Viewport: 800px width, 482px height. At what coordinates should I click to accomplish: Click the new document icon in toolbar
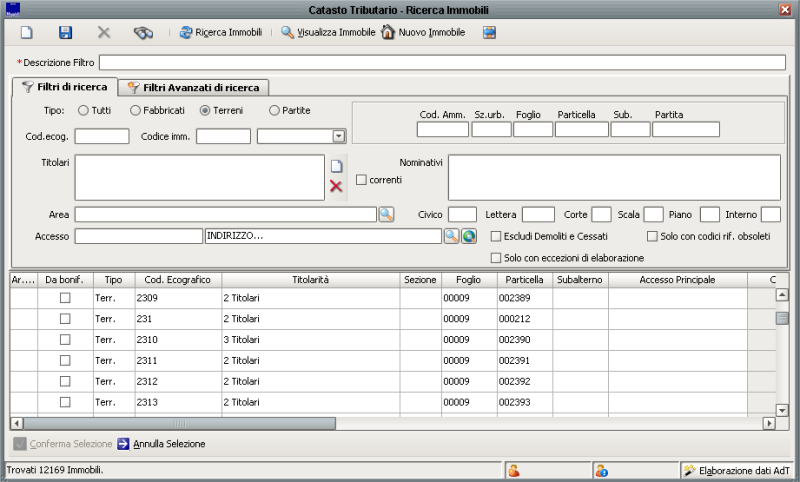tap(27, 33)
